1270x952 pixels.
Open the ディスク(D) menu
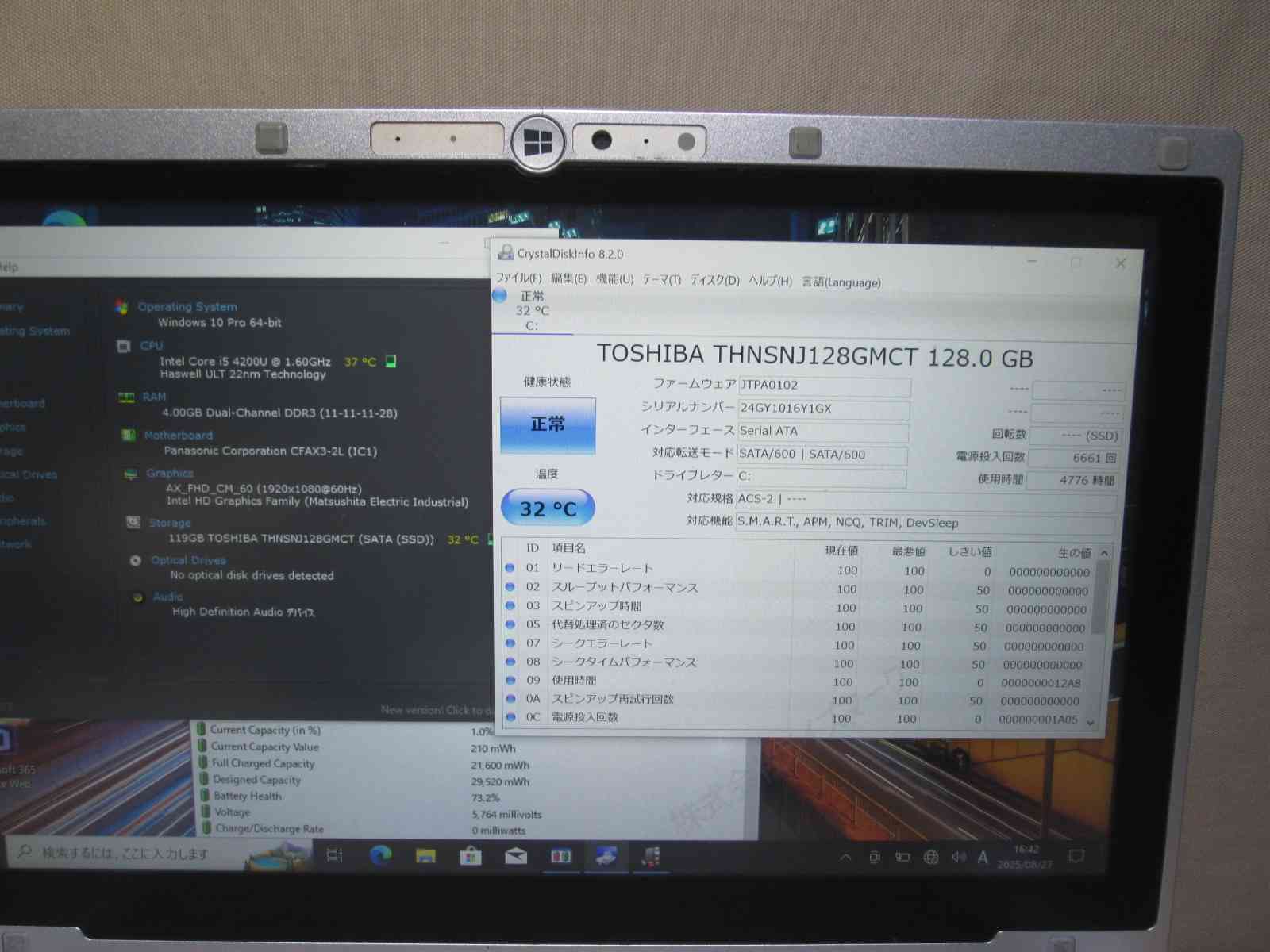click(x=714, y=280)
